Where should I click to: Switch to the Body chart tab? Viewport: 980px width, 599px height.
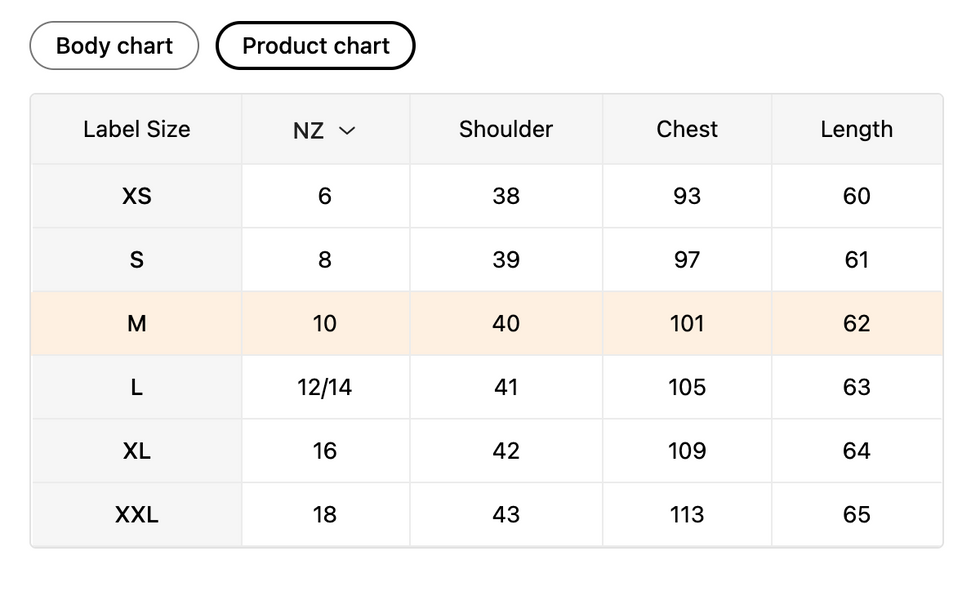coord(114,46)
